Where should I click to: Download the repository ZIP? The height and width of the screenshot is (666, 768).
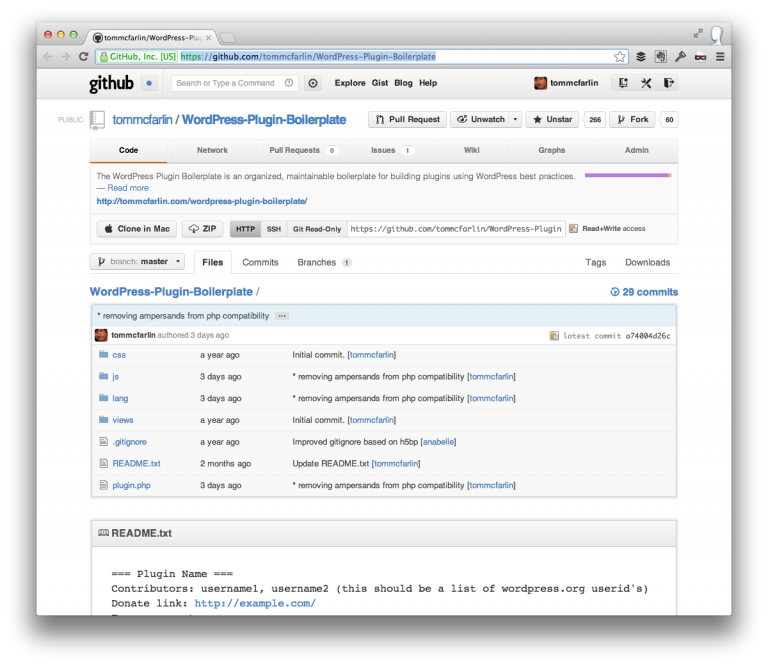203,229
